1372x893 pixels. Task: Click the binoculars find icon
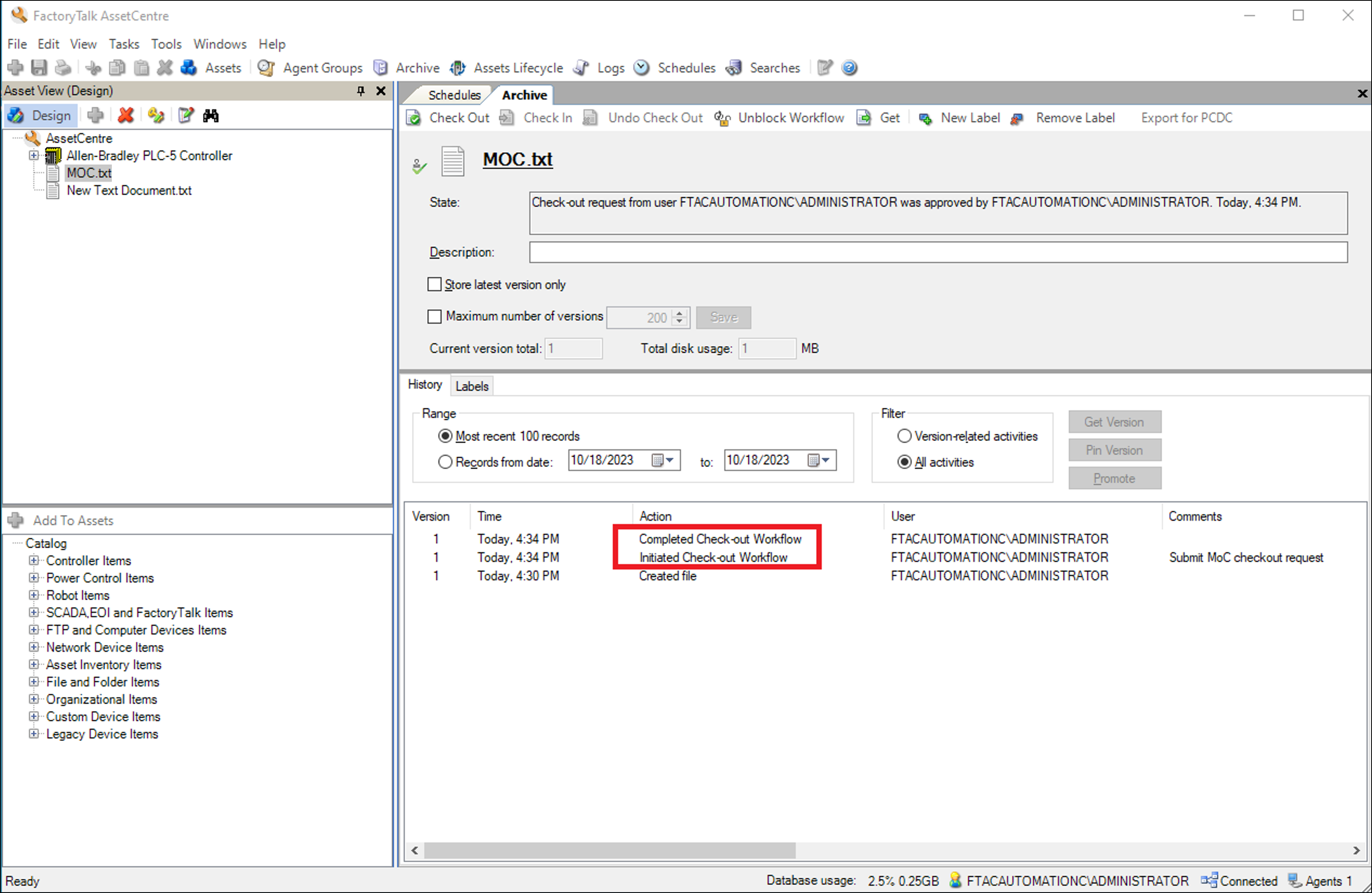(210, 116)
